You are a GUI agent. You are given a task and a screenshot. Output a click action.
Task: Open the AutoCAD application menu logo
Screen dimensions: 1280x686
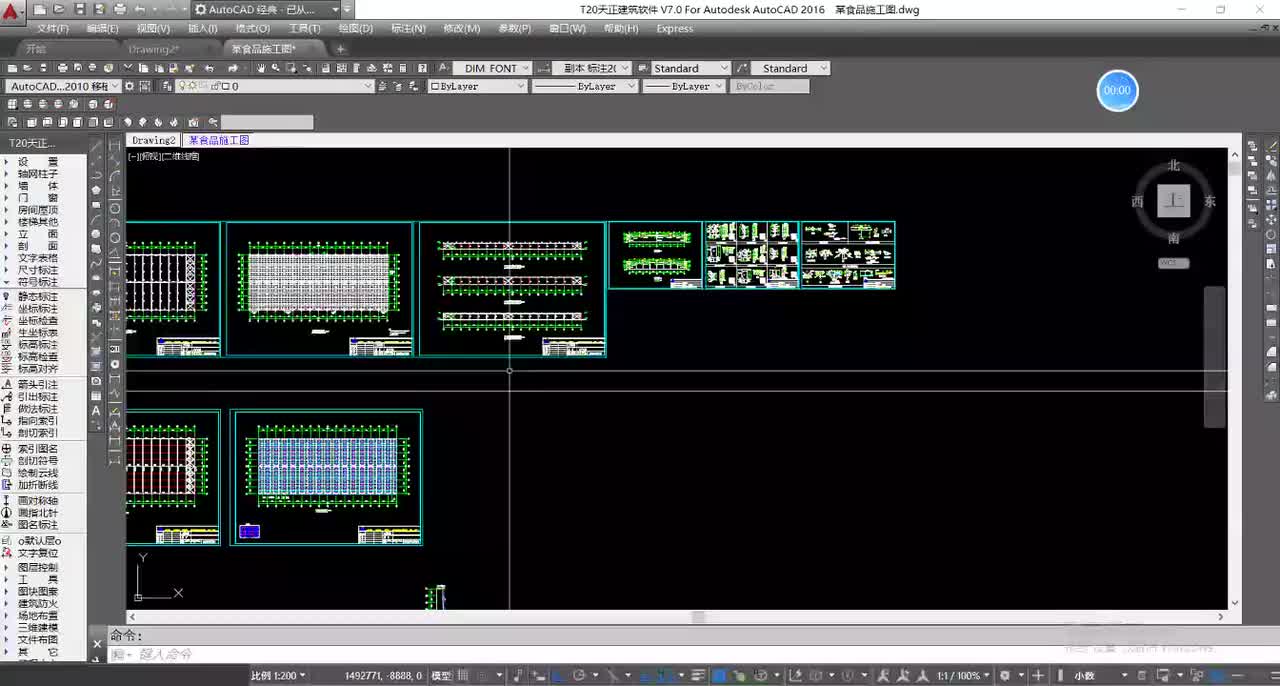pos(12,13)
